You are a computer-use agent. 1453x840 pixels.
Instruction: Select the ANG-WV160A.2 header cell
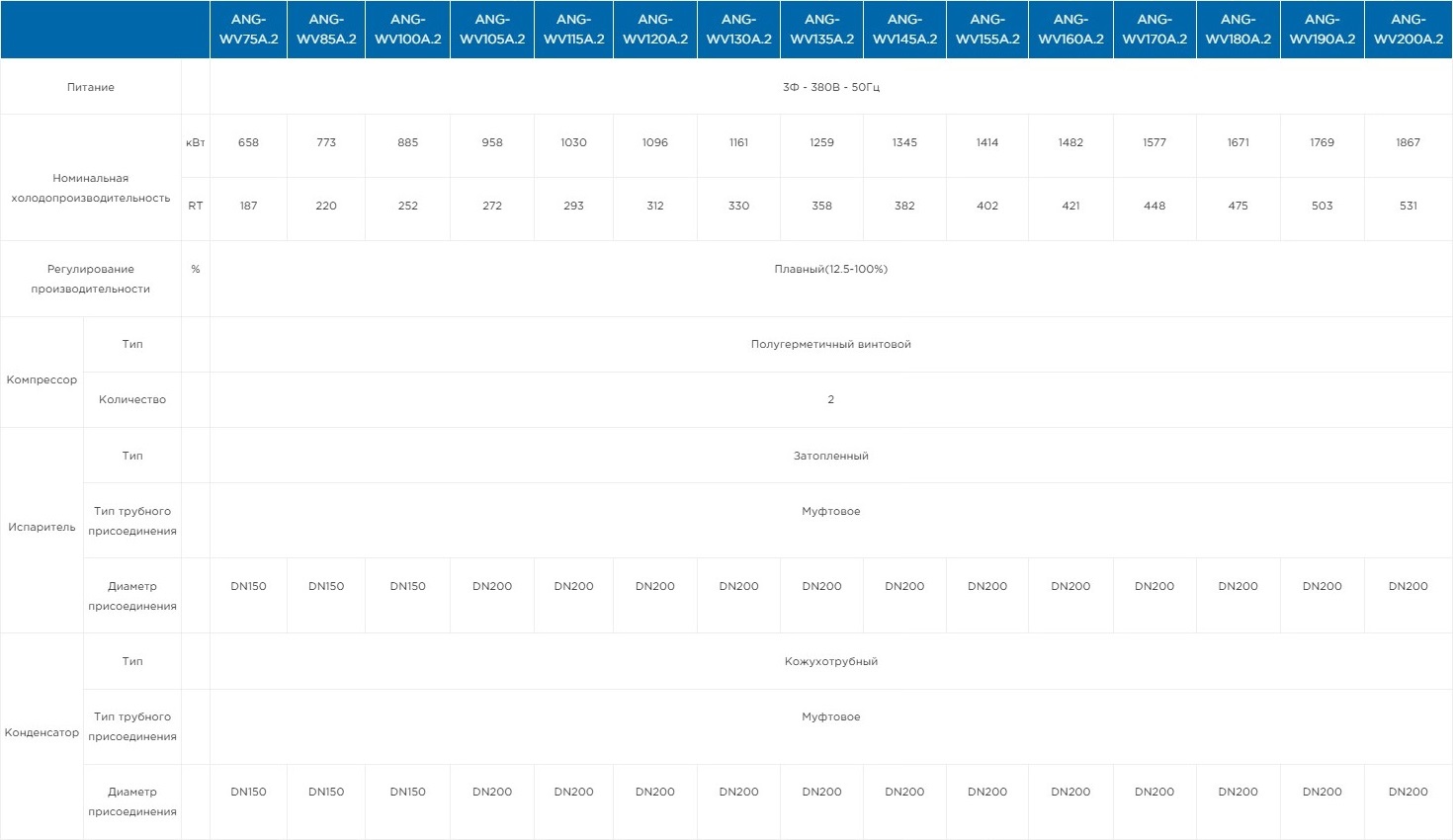click(1070, 30)
